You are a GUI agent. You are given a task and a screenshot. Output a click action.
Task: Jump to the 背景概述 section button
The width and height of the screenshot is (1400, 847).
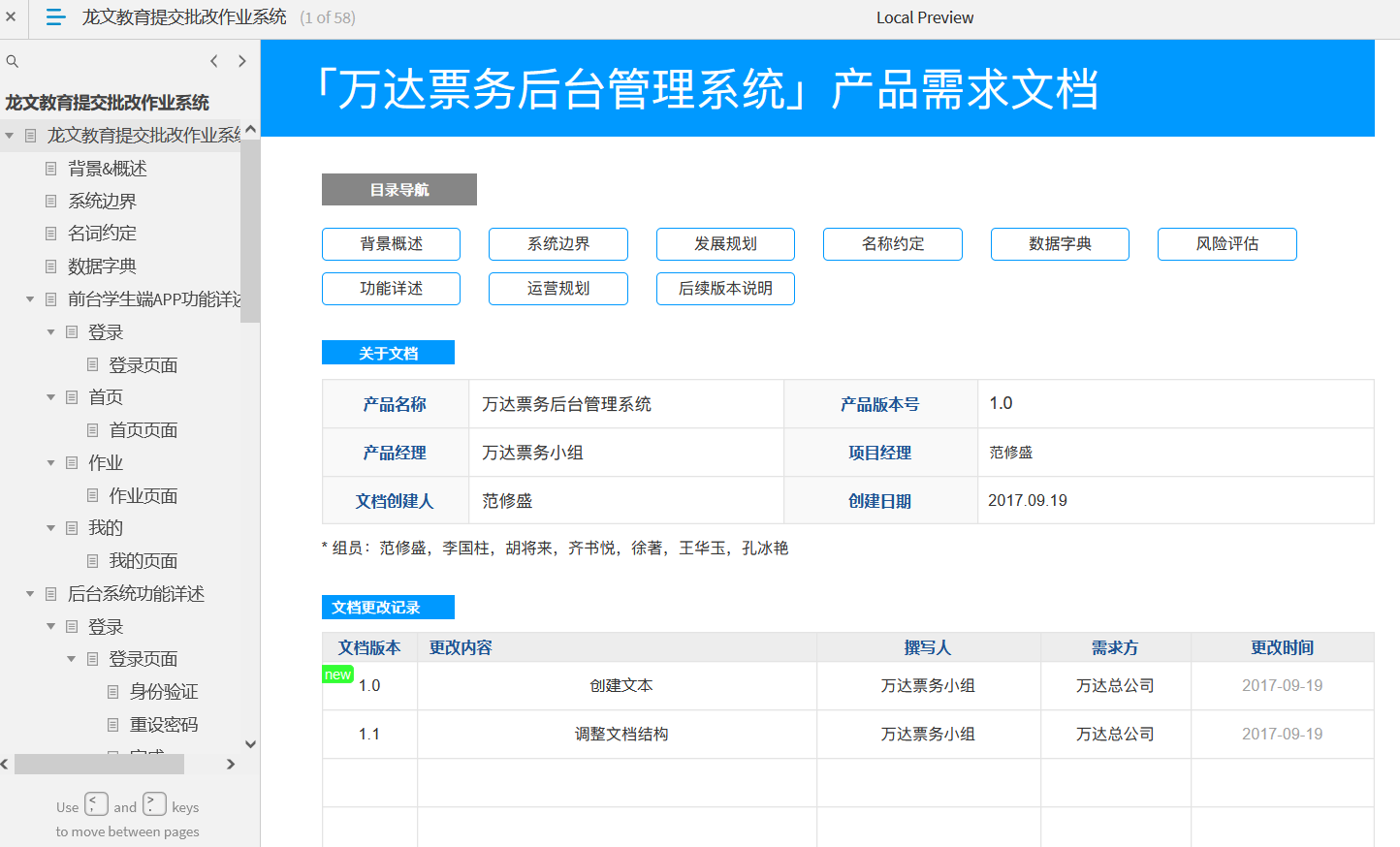(x=391, y=244)
